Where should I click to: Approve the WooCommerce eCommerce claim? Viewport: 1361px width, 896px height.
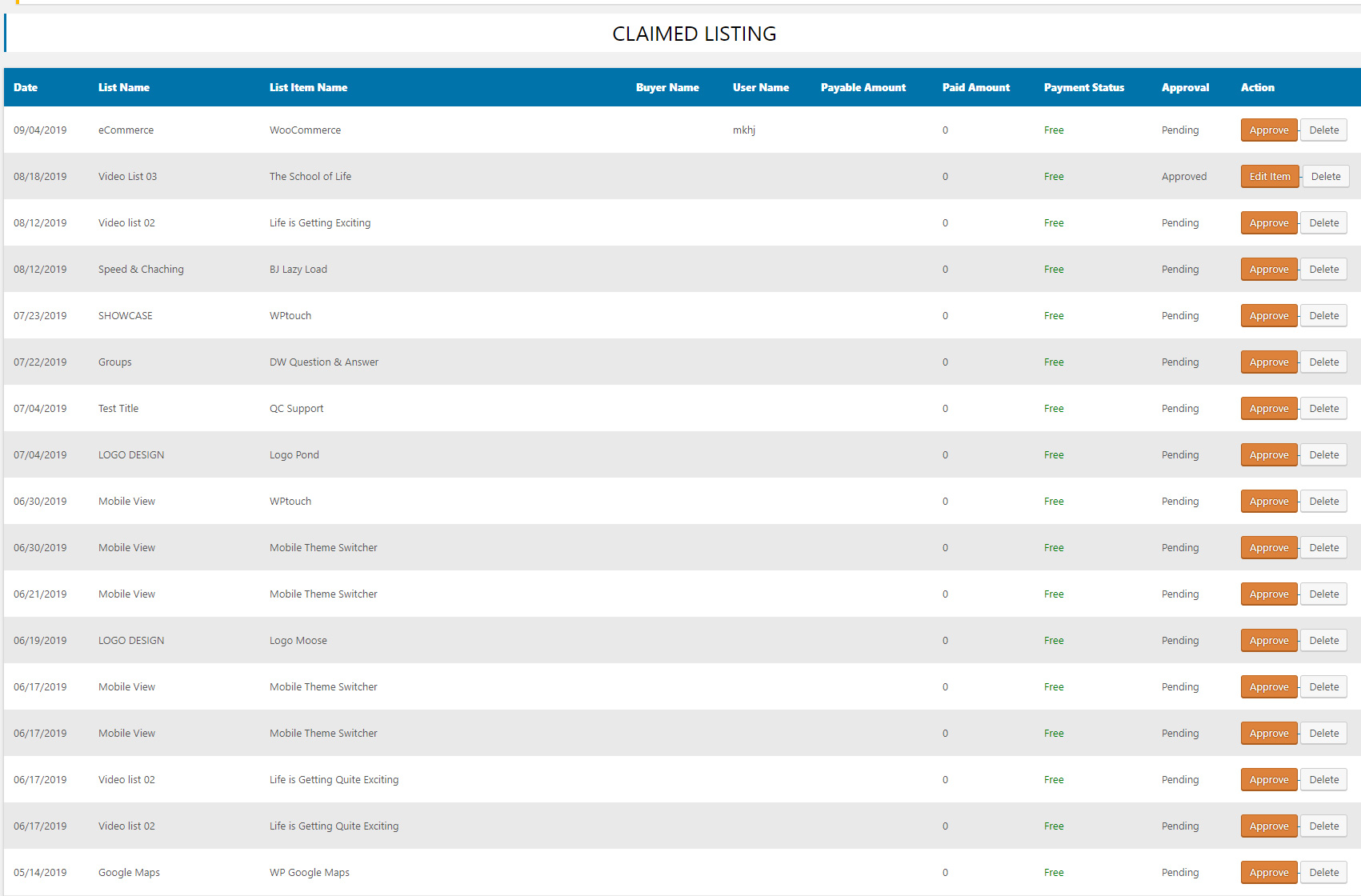pyautogui.click(x=1268, y=130)
